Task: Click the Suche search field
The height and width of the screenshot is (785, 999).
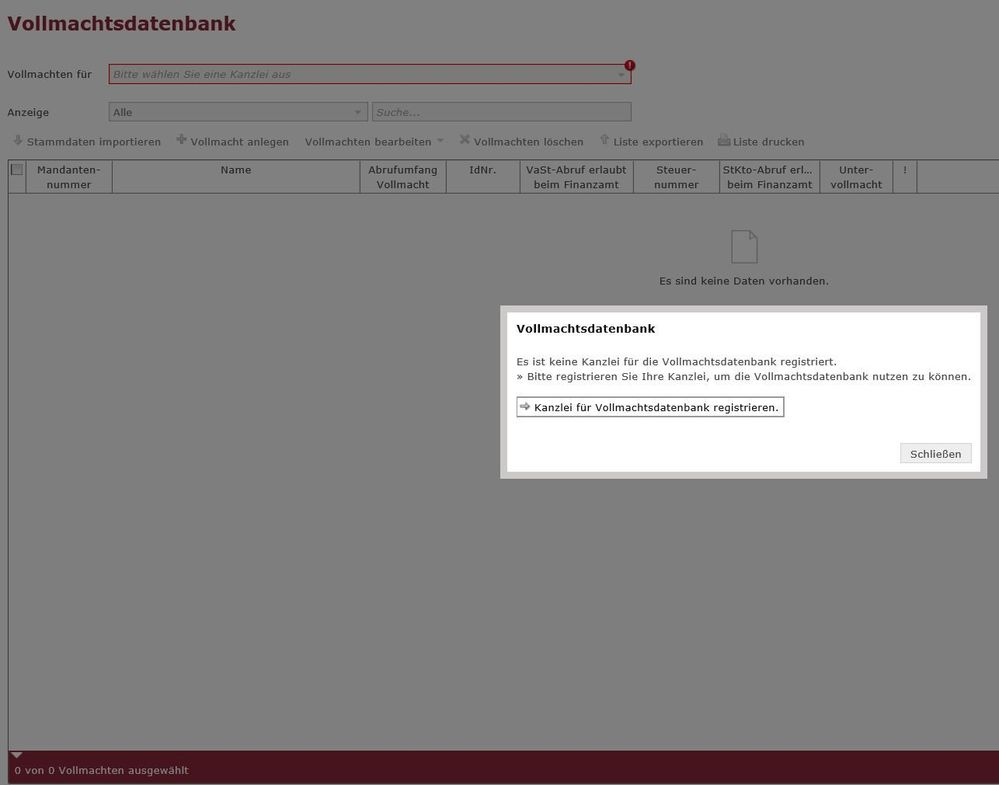Action: click(501, 112)
